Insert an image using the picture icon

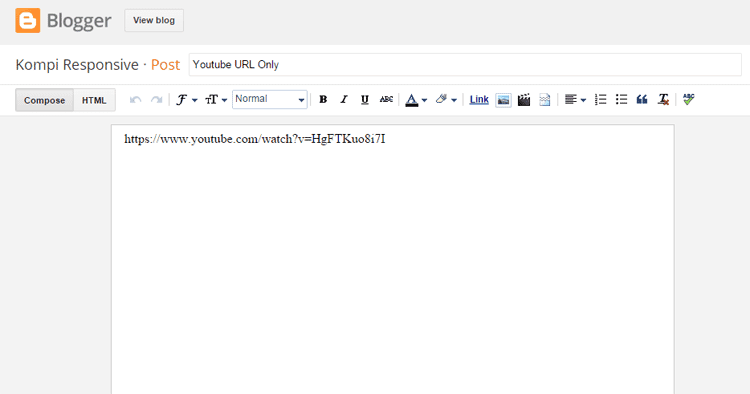tap(503, 99)
